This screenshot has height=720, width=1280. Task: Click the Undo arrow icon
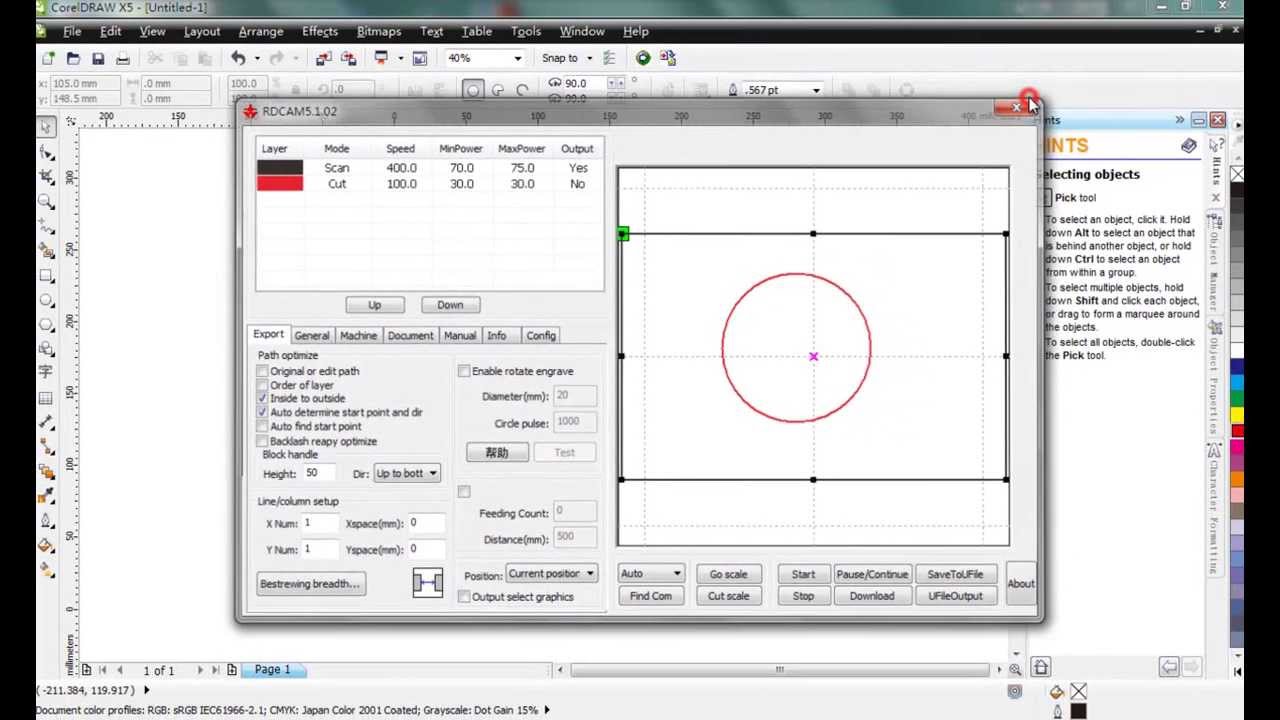[x=238, y=58]
